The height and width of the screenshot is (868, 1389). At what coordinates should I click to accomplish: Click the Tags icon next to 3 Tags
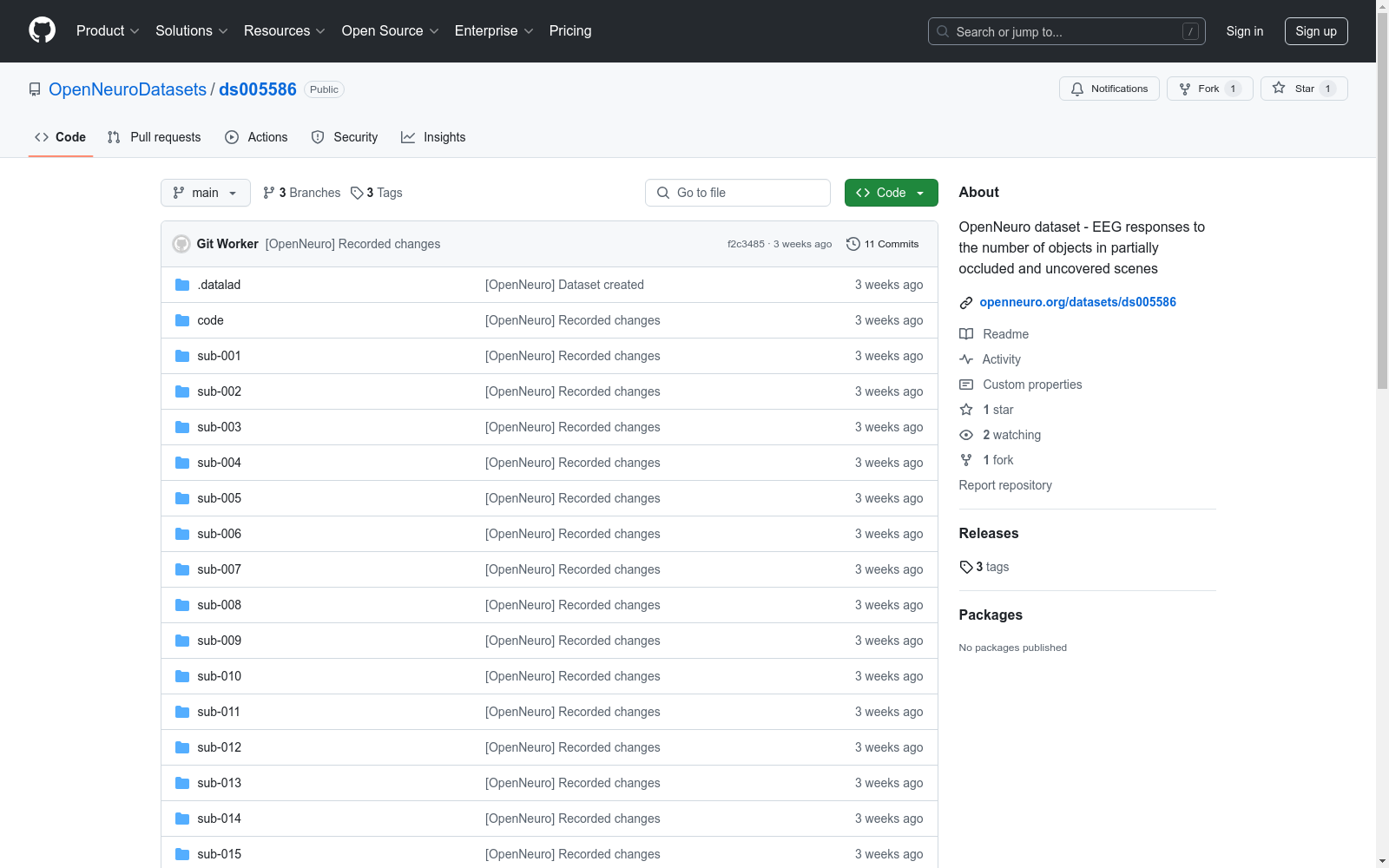tap(357, 193)
